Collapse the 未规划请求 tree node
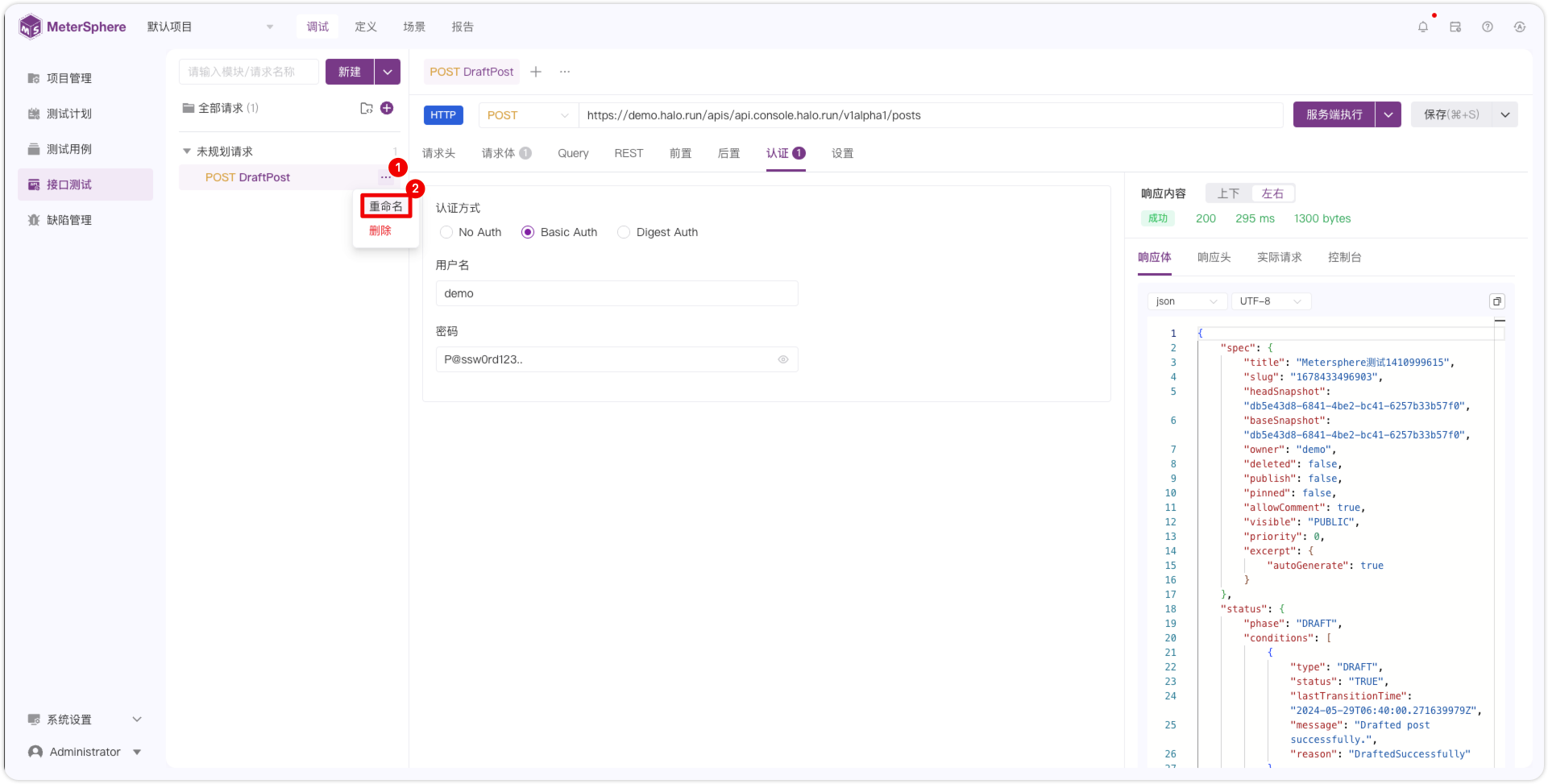The width and height of the screenshot is (1548, 784). (x=187, y=151)
